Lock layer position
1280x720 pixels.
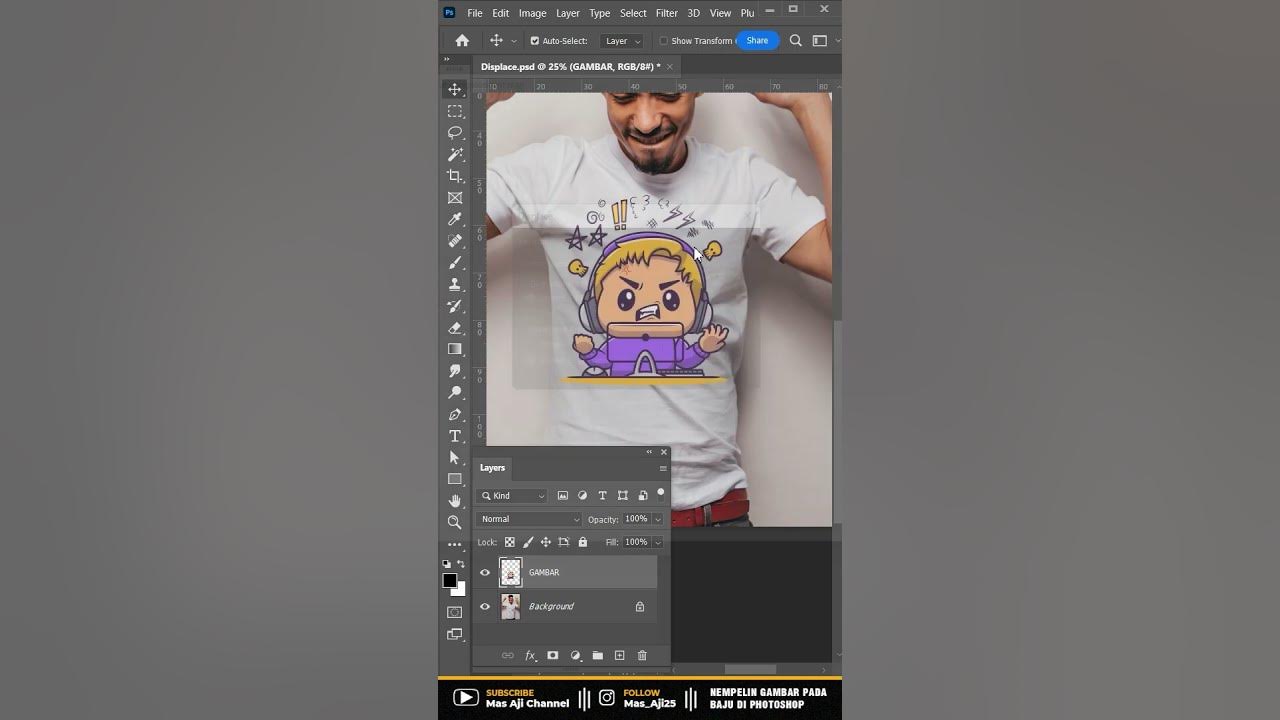coord(546,542)
